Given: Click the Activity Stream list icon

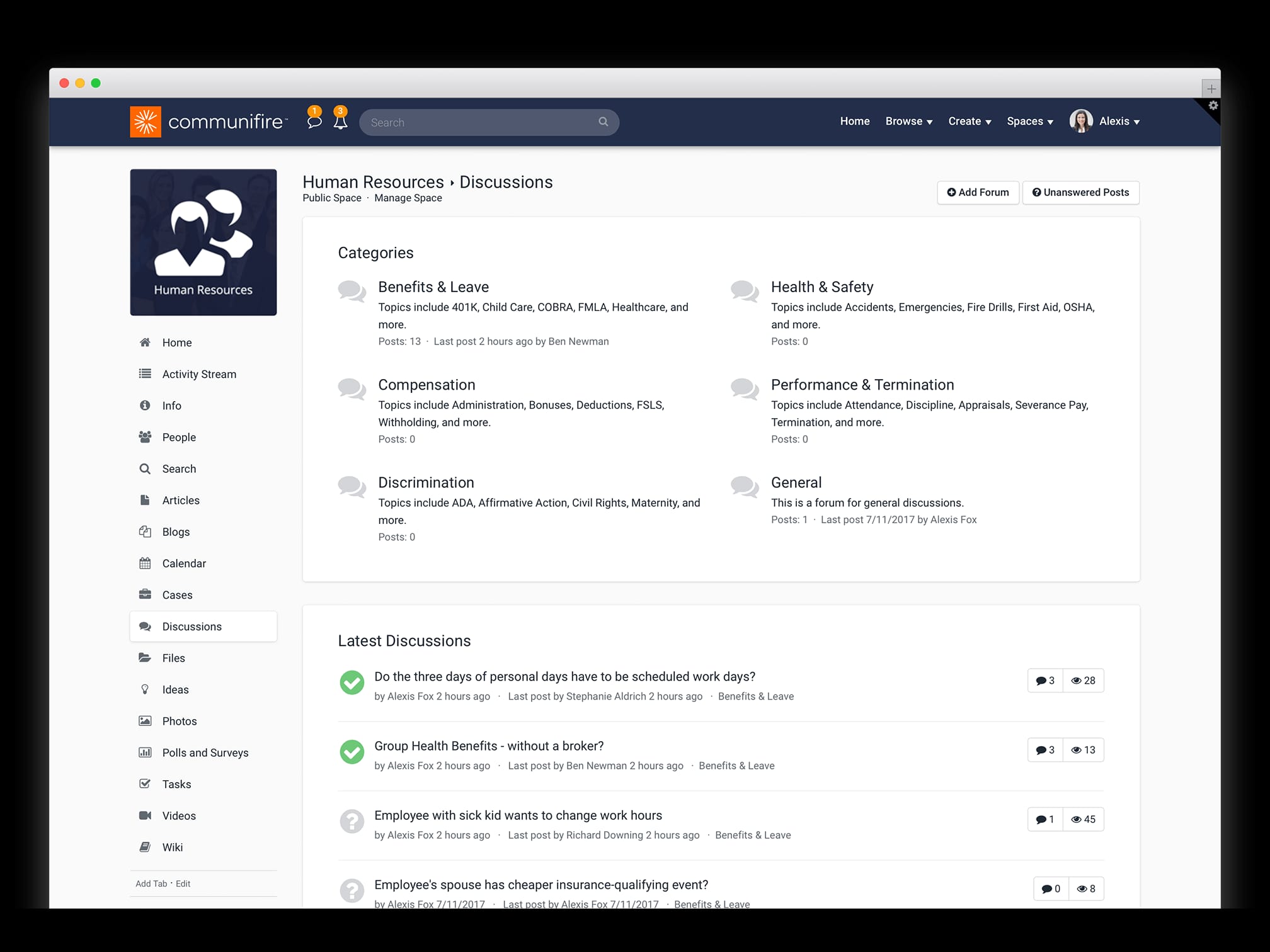Looking at the screenshot, I should [145, 373].
